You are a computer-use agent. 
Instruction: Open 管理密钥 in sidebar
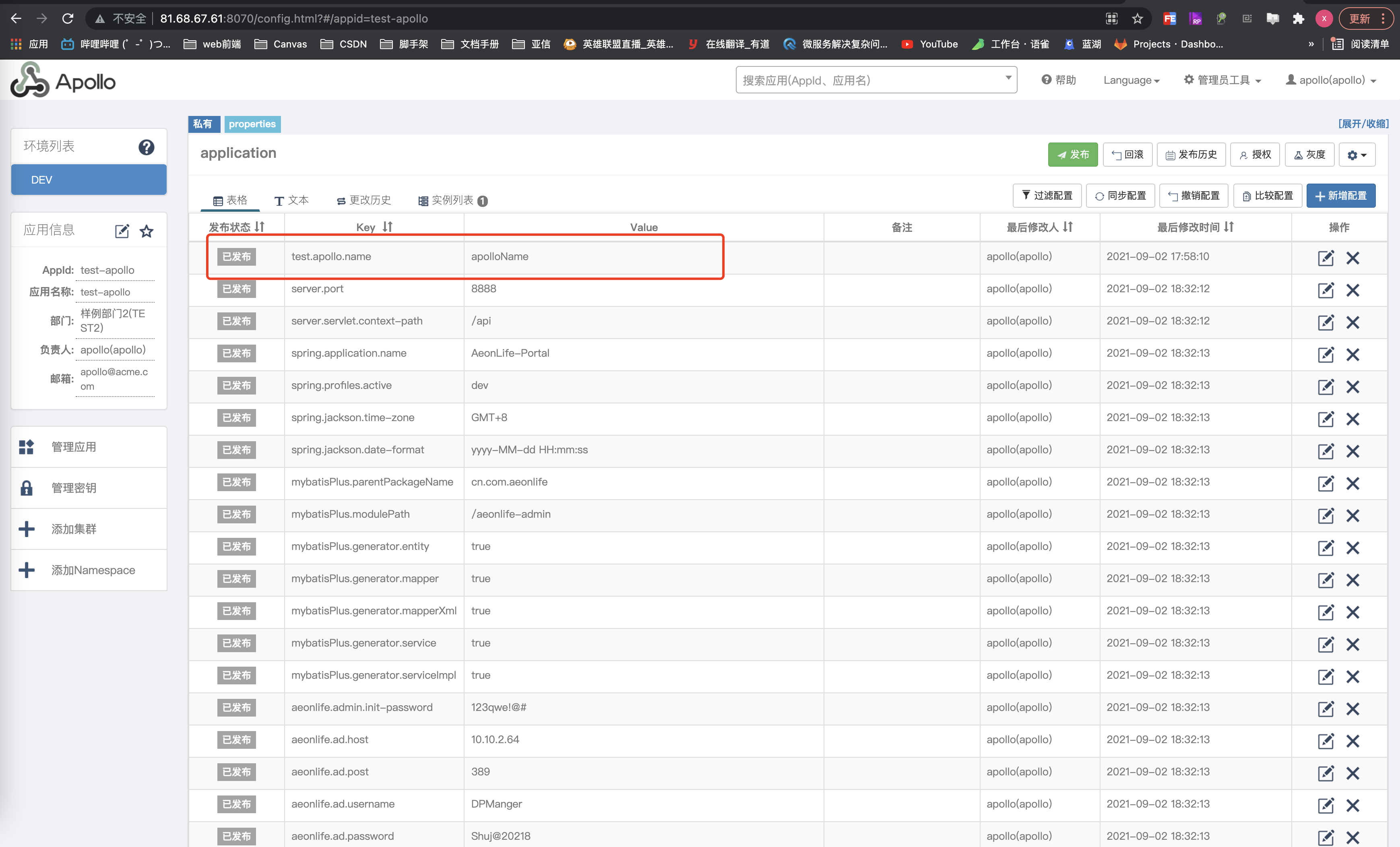tap(89, 488)
